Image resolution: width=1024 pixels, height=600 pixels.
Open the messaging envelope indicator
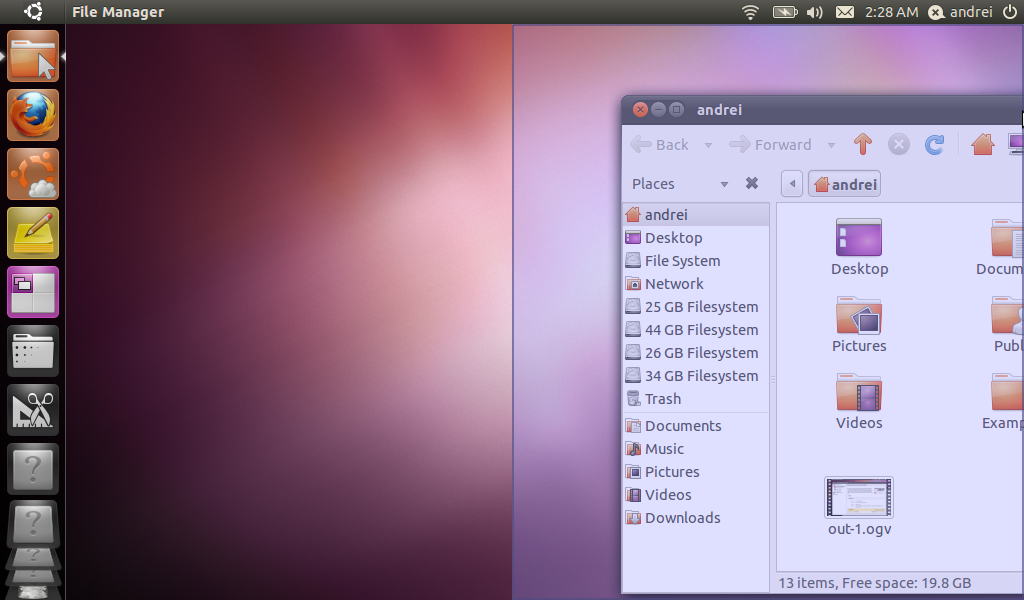[x=844, y=12]
